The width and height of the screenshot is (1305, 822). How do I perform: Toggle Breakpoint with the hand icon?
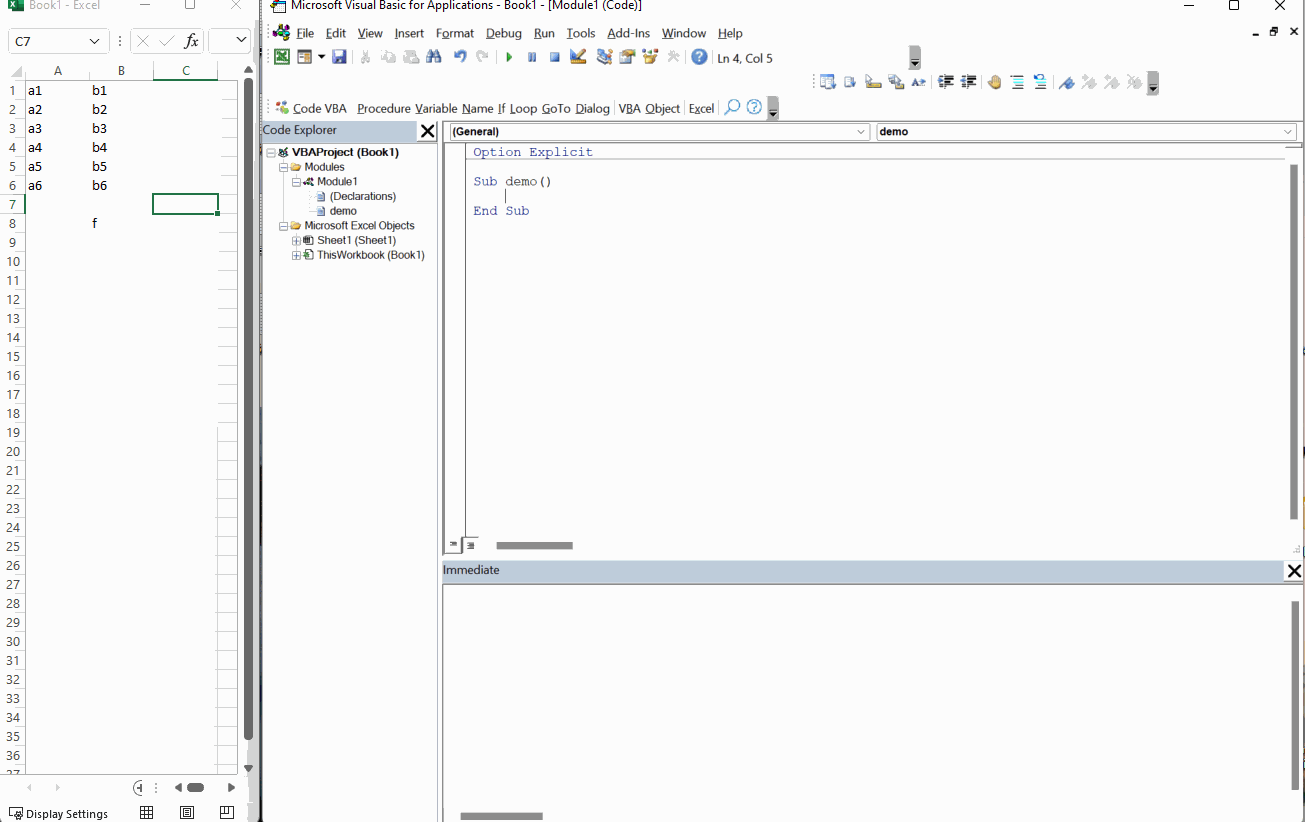tap(994, 82)
